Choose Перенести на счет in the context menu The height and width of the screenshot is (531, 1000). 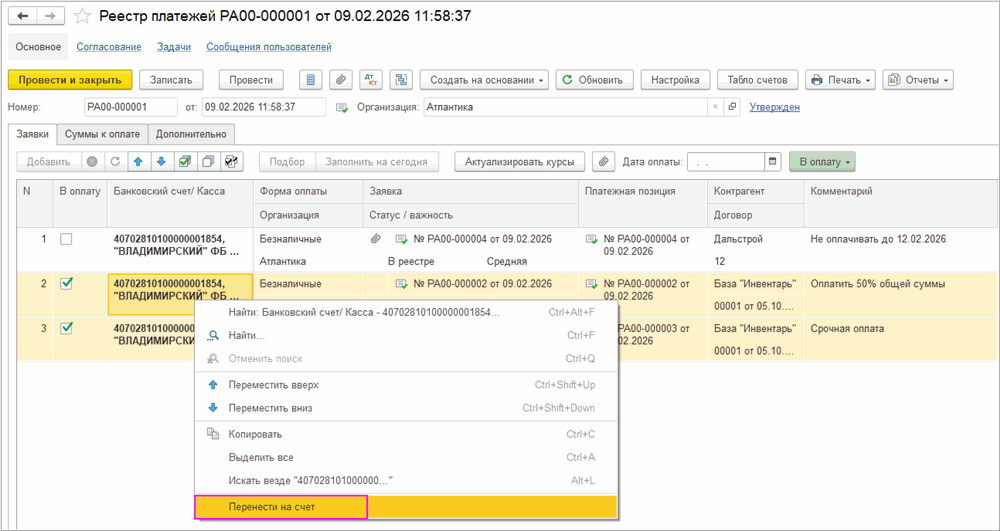click(x=281, y=507)
